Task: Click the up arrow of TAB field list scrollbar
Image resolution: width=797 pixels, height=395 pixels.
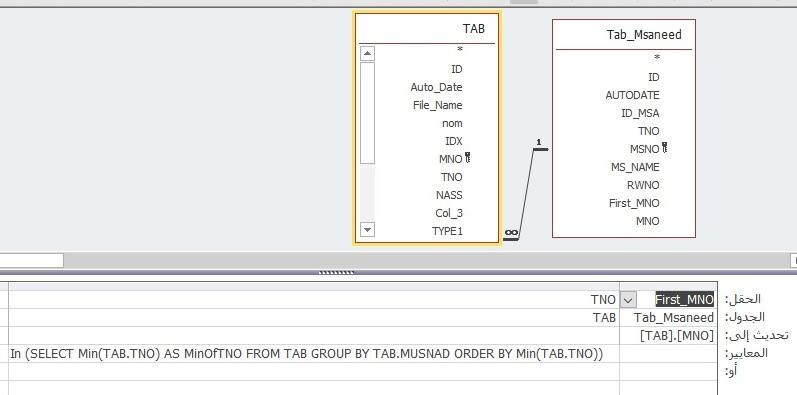Action: [x=367, y=53]
